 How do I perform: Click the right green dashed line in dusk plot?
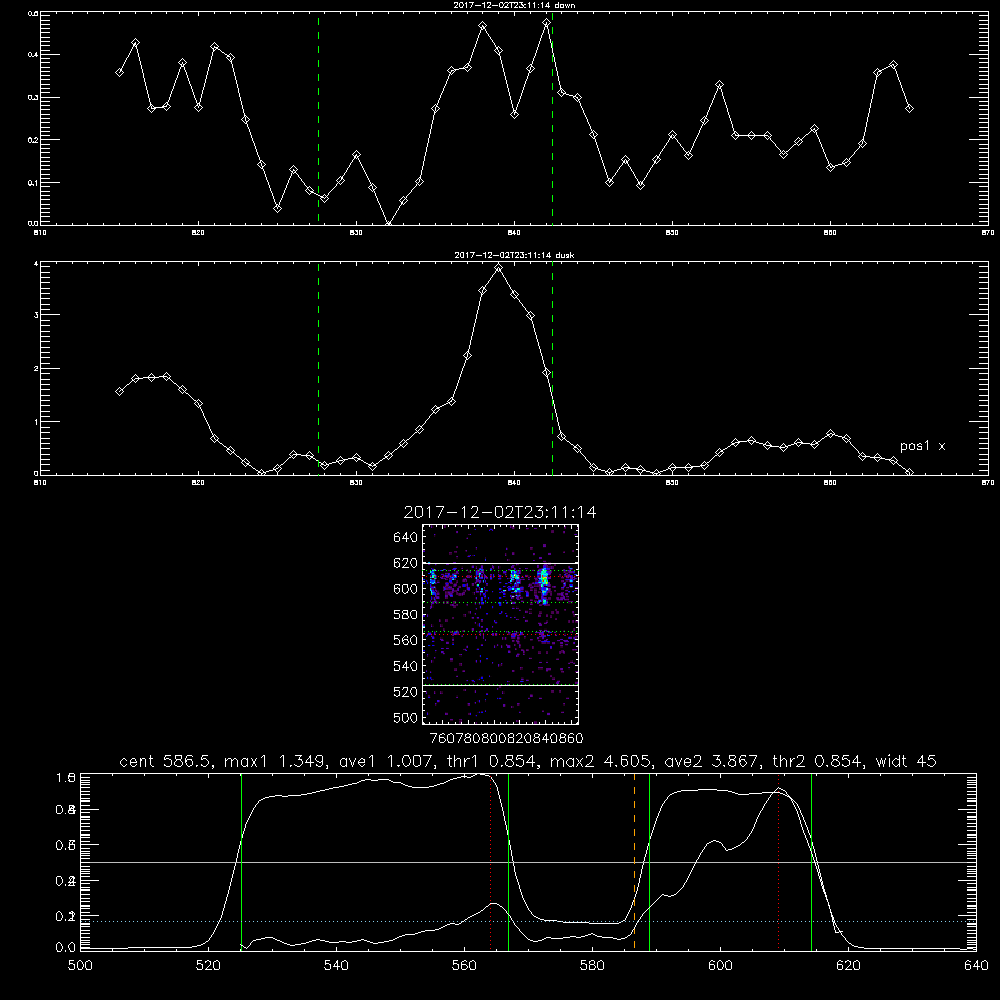point(552,368)
